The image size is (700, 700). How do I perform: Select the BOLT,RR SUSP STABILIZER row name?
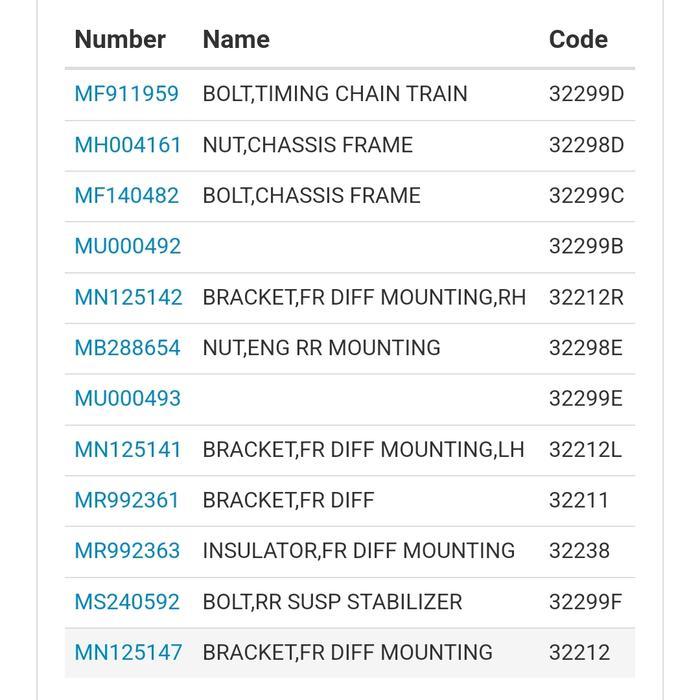(332, 602)
